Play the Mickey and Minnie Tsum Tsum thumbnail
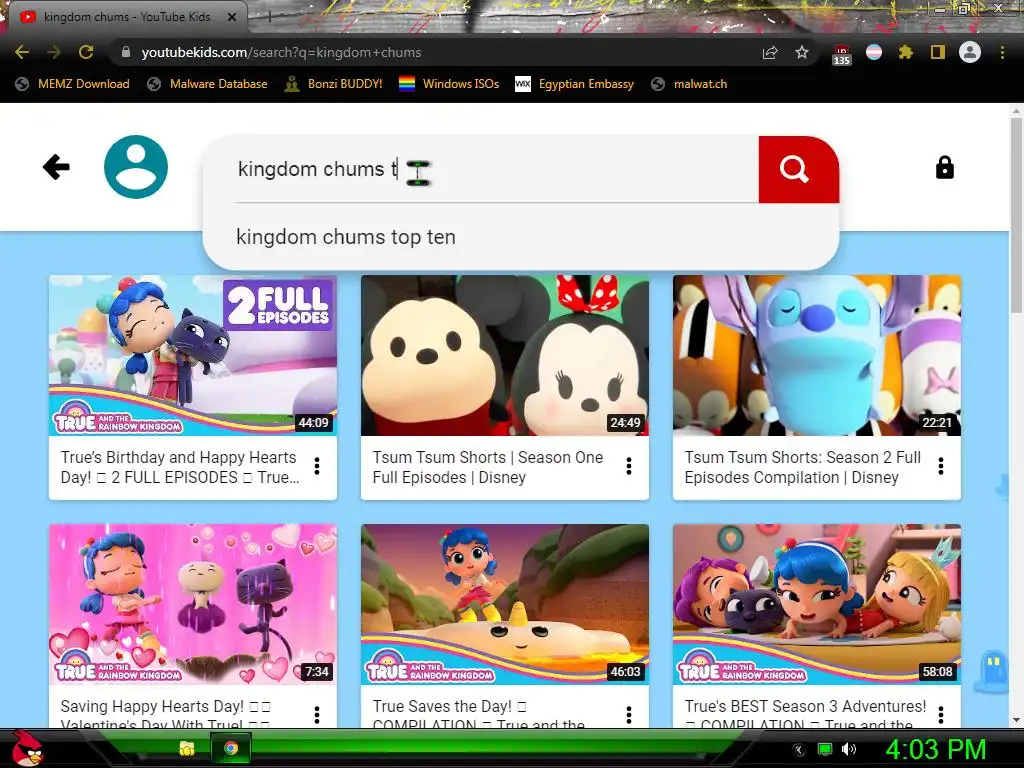The width and height of the screenshot is (1024, 768). (x=505, y=355)
